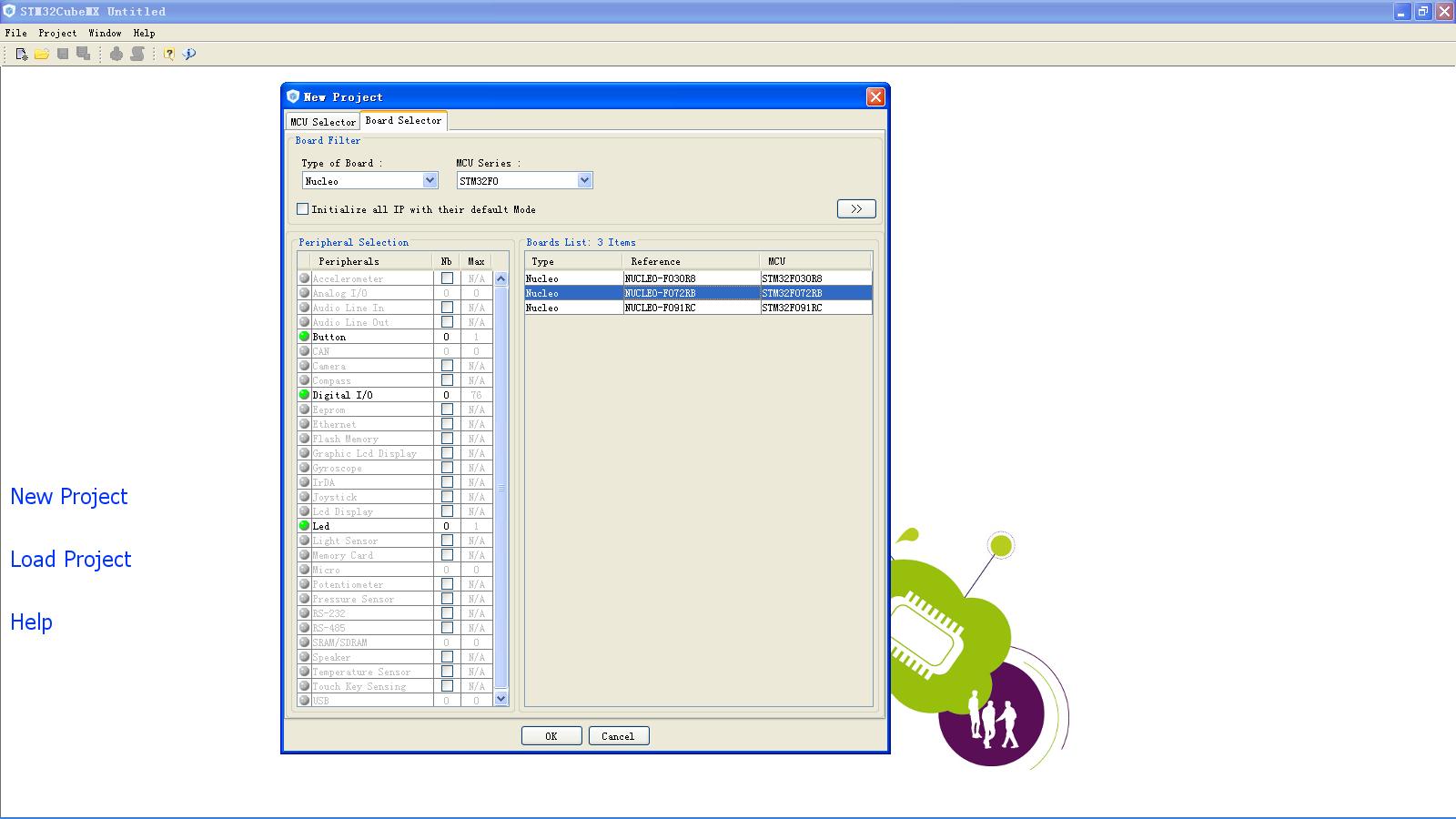
Task: Tick the Touch Key Sensing checkbox
Action: [x=447, y=686]
